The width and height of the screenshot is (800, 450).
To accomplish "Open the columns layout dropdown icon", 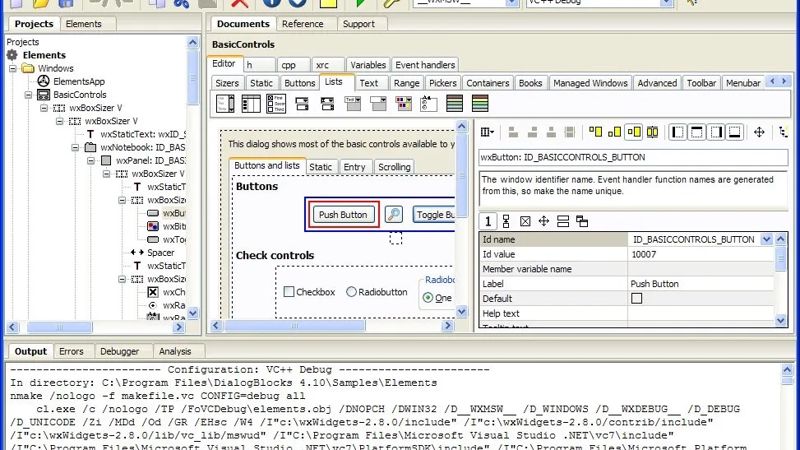I will click(487, 132).
